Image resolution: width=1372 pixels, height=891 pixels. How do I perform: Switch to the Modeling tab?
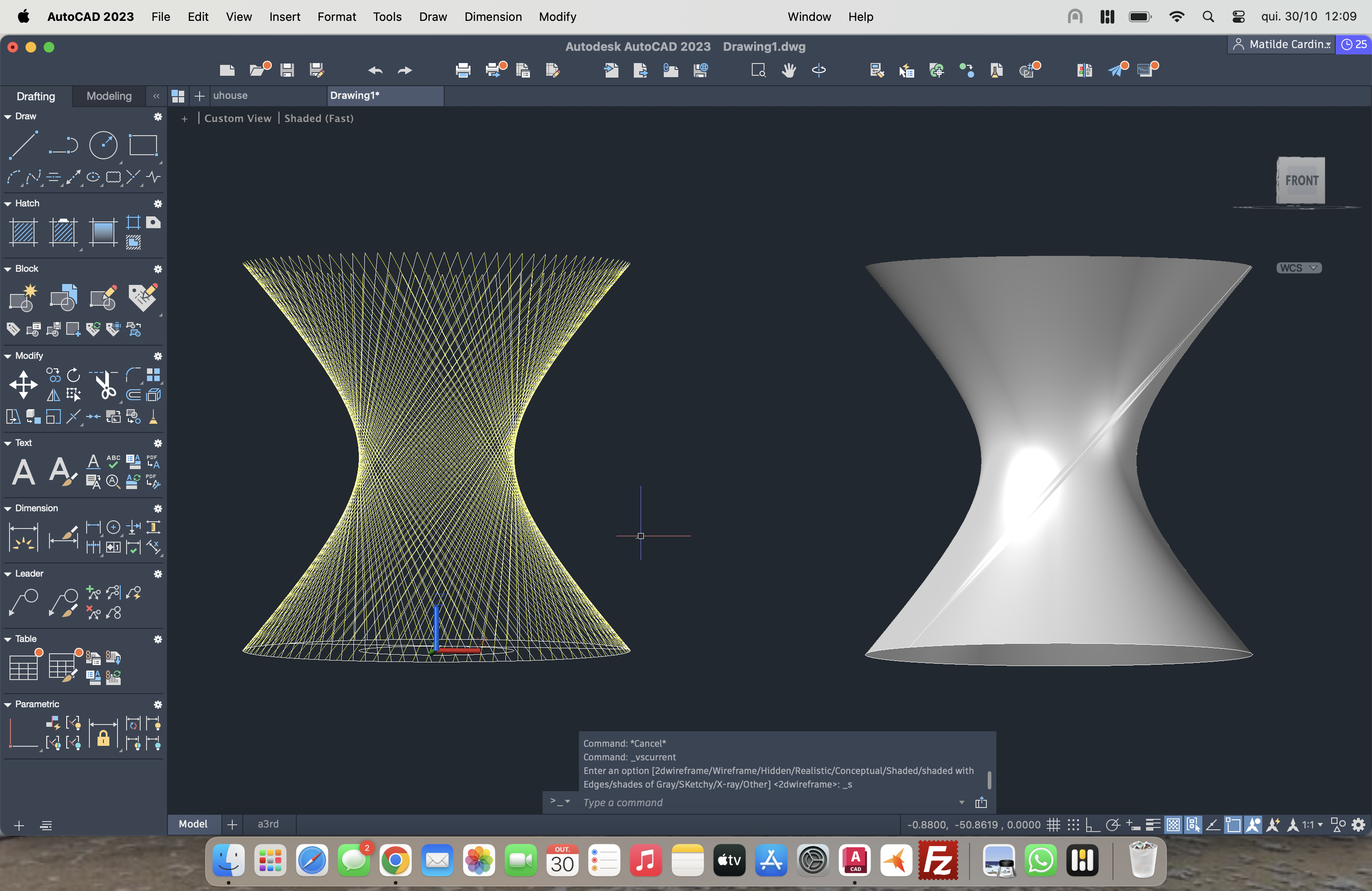(109, 96)
